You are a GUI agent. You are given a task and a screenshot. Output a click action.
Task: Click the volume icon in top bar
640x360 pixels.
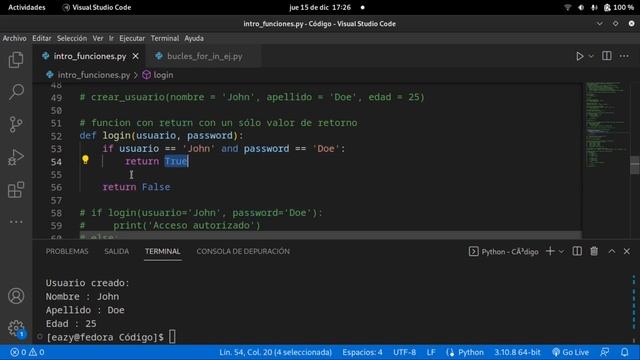tap(594, 7)
